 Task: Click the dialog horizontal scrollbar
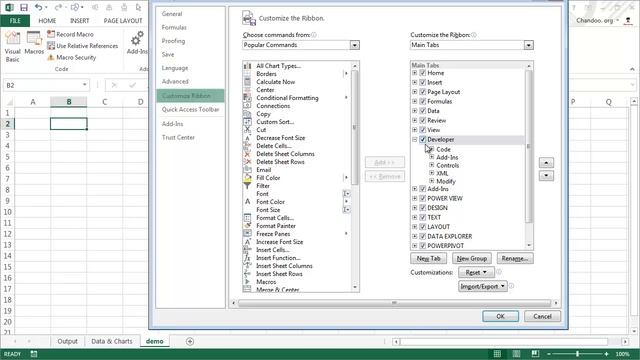point(394,303)
